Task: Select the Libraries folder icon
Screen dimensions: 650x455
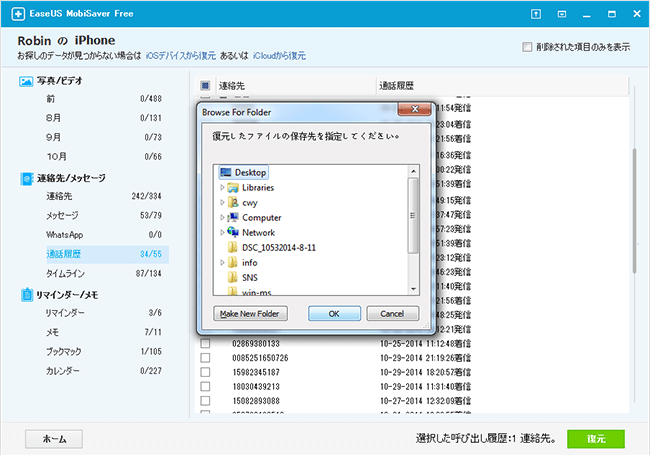Action: pos(233,188)
